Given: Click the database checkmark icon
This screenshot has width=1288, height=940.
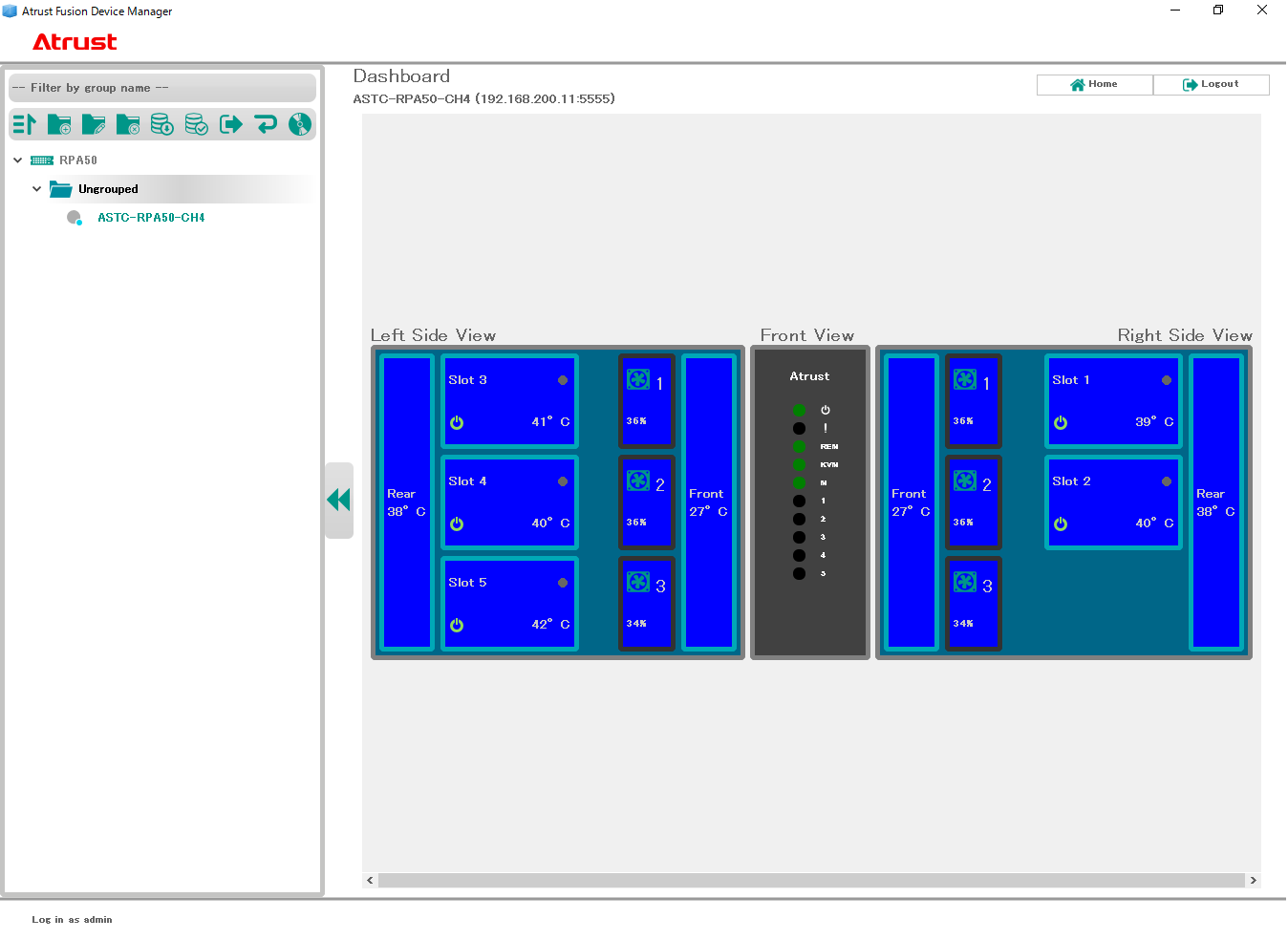Looking at the screenshot, I should click(x=197, y=124).
